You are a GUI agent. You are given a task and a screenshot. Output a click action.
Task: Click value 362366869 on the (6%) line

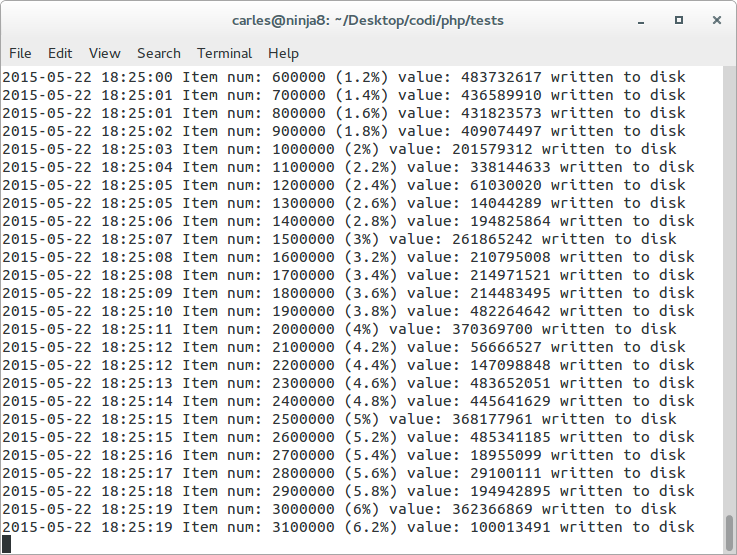(492, 509)
